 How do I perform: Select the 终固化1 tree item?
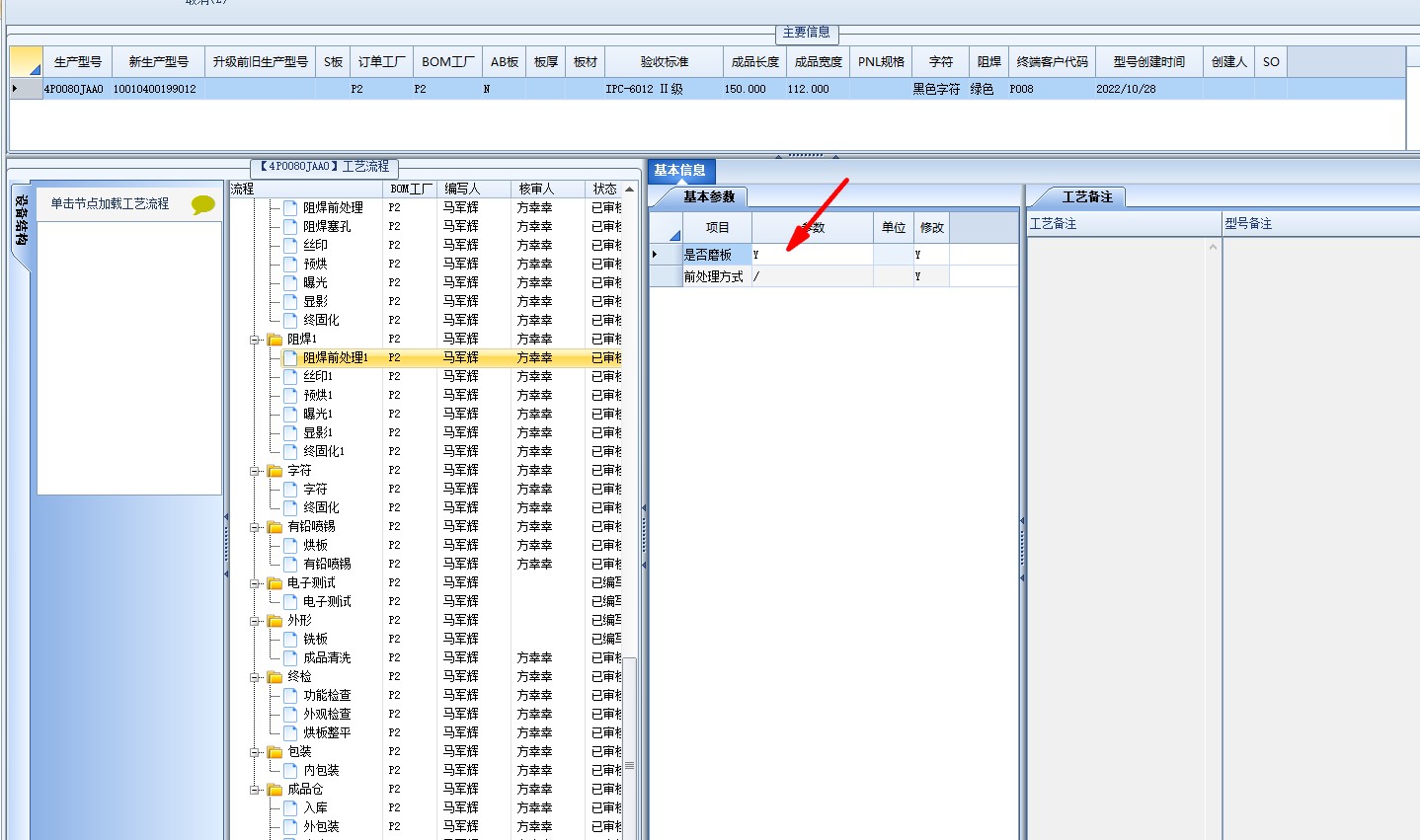pyautogui.click(x=324, y=452)
